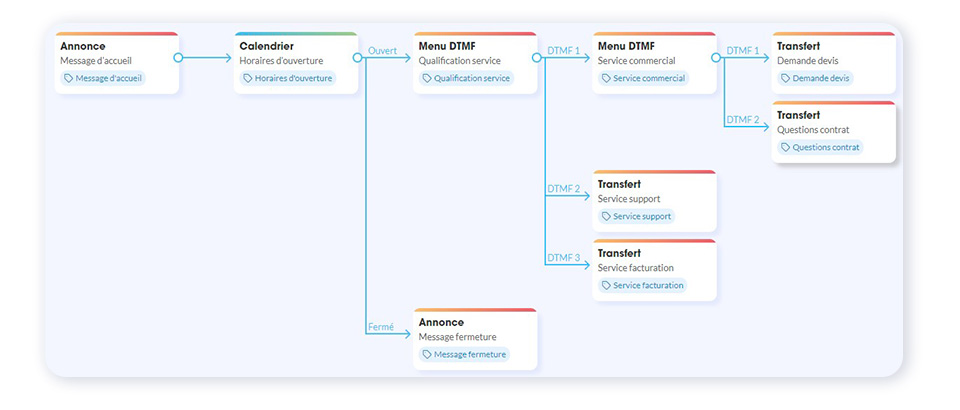
Task: Click the tag icon in Qualification service chip
Action: [x=427, y=78]
